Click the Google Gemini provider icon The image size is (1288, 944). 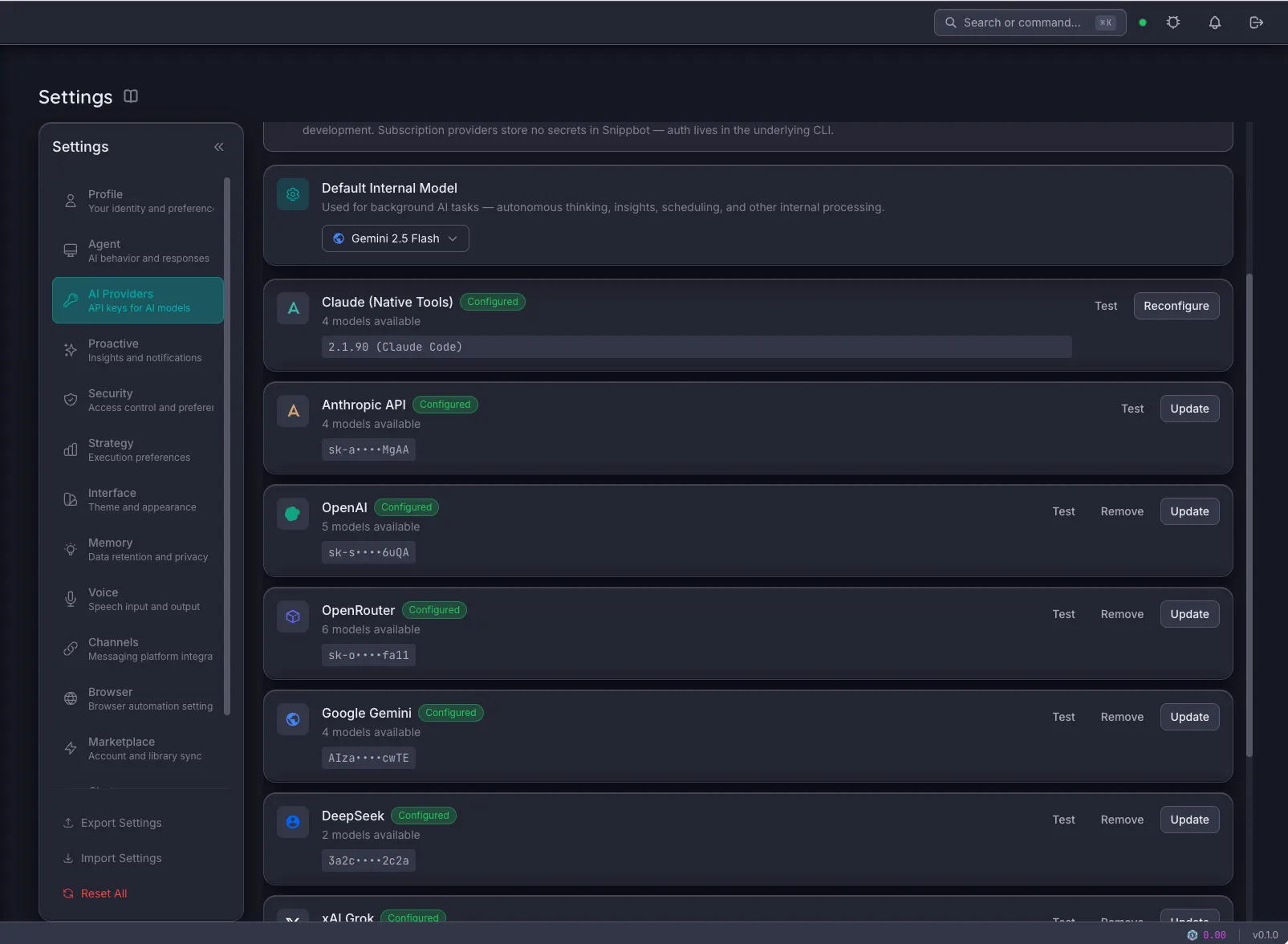(293, 719)
